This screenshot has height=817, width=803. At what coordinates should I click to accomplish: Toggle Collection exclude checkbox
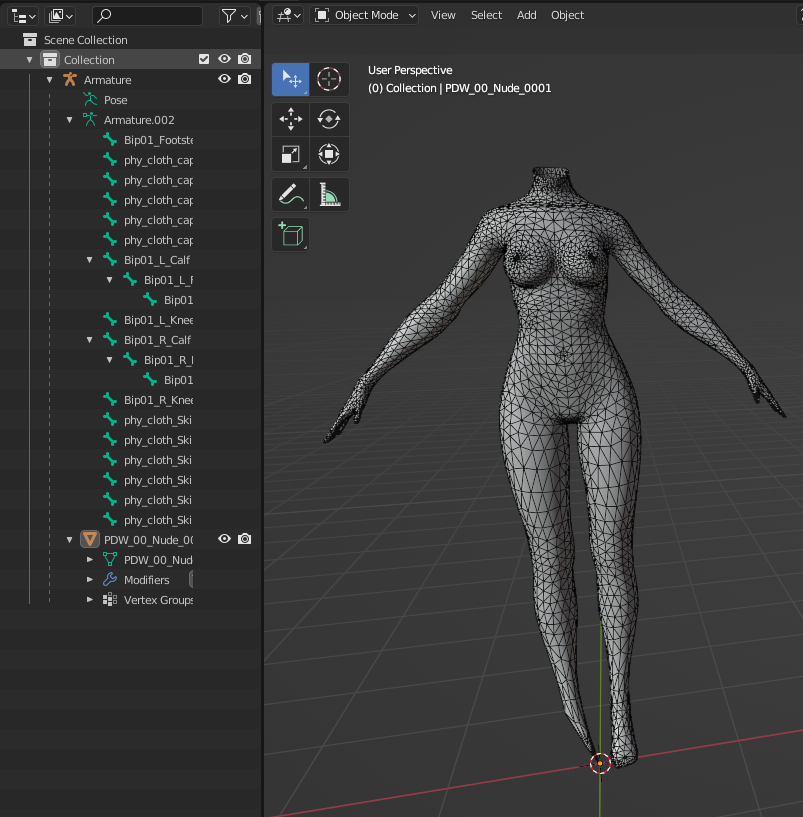click(205, 60)
